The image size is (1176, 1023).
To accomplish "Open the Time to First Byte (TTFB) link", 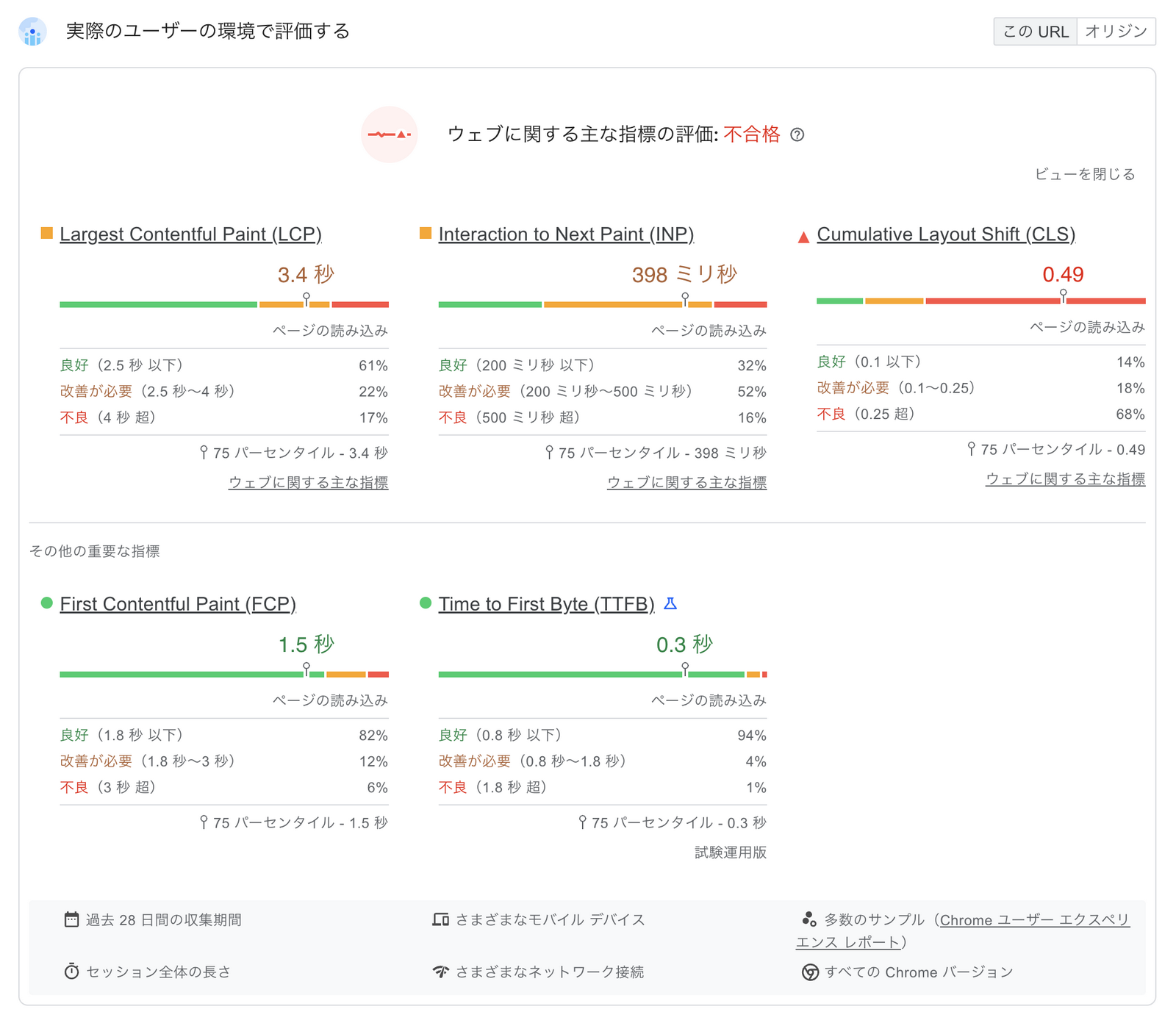I will point(546,604).
